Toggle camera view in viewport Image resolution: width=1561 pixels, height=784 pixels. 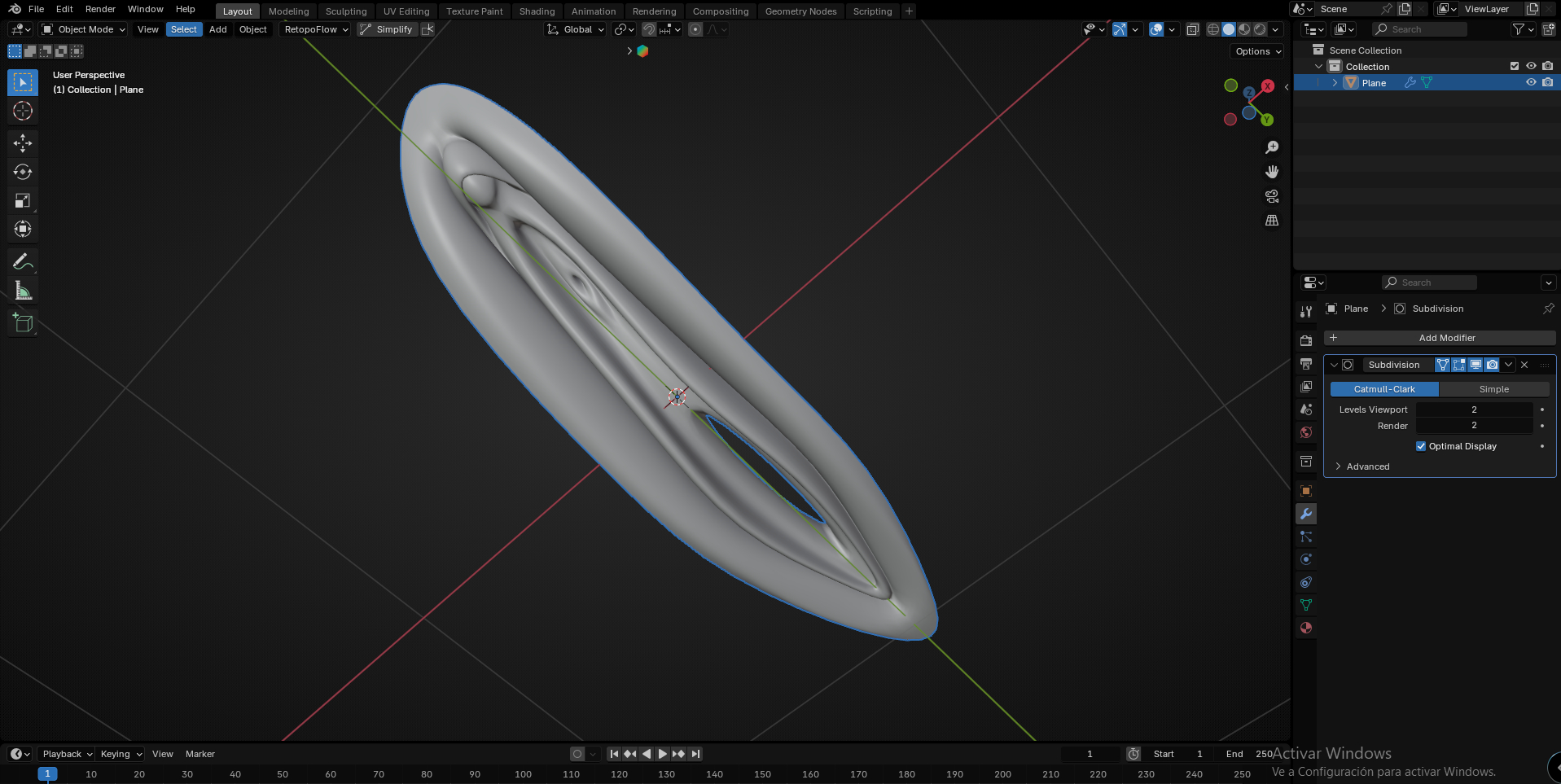1272,196
